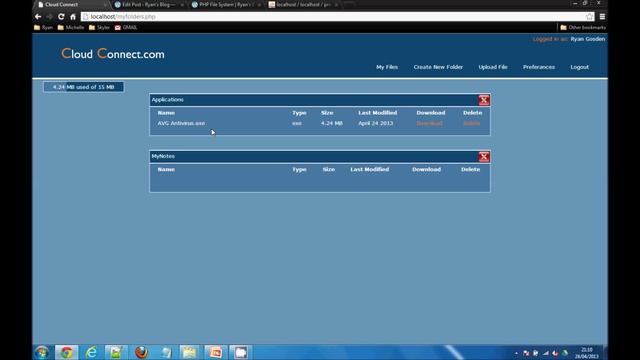Open the Ryan bookmarks folder

coord(43,28)
